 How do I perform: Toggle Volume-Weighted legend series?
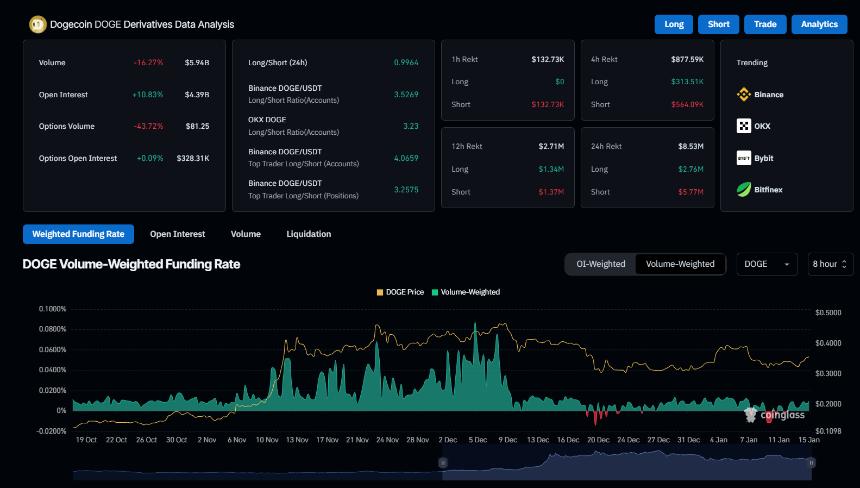466,292
